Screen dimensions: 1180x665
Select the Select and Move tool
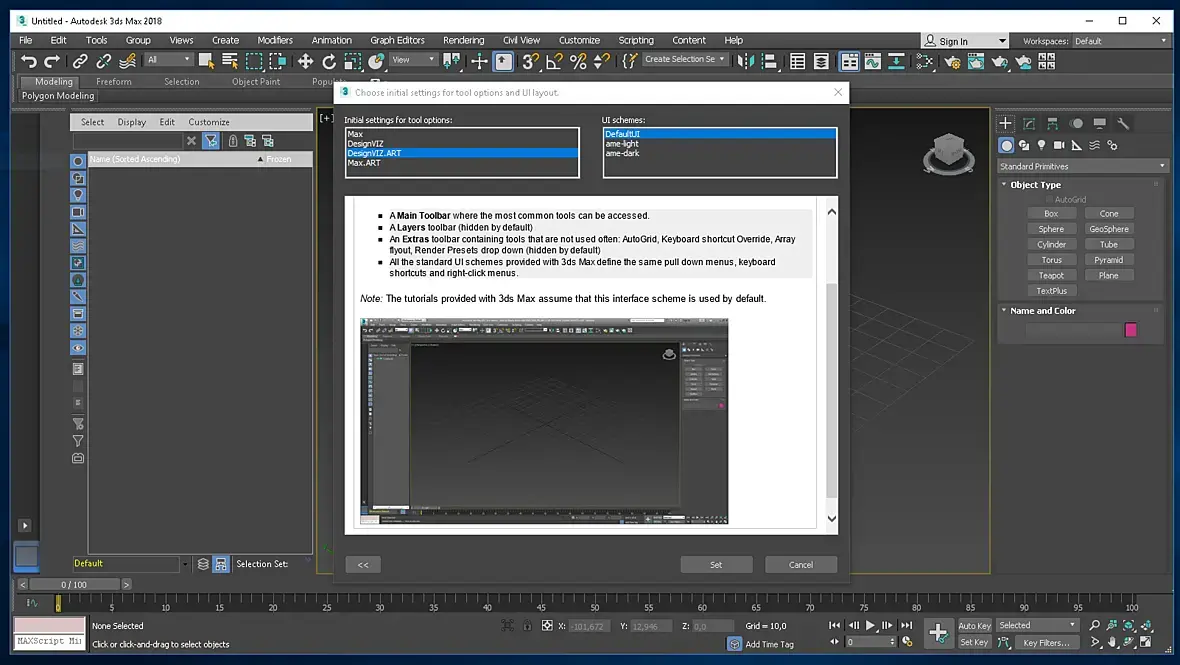(305, 61)
